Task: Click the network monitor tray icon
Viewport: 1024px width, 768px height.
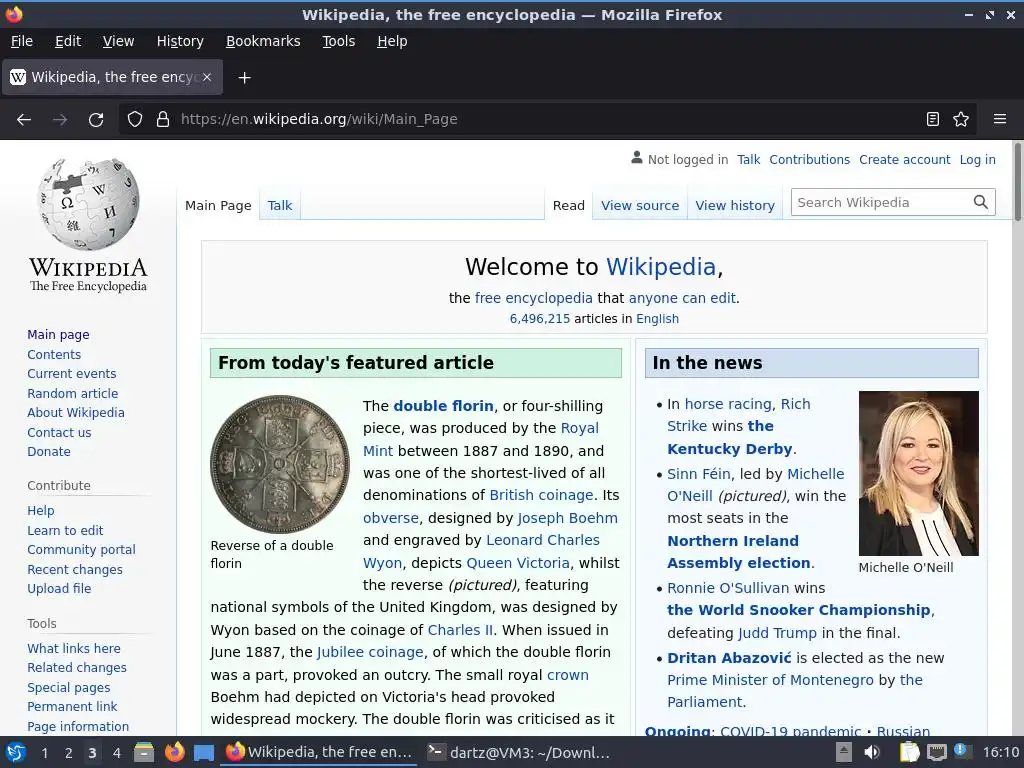Action: (x=936, y=753)
